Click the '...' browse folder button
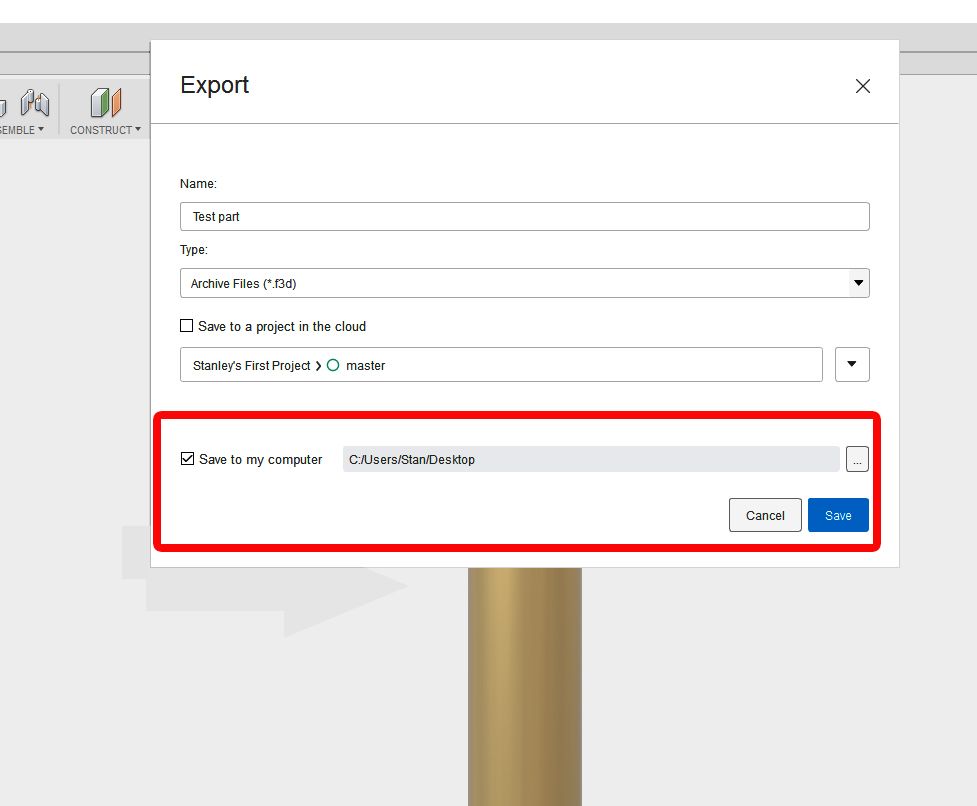Viewport: 977px width, 806px height. point(857,459)
